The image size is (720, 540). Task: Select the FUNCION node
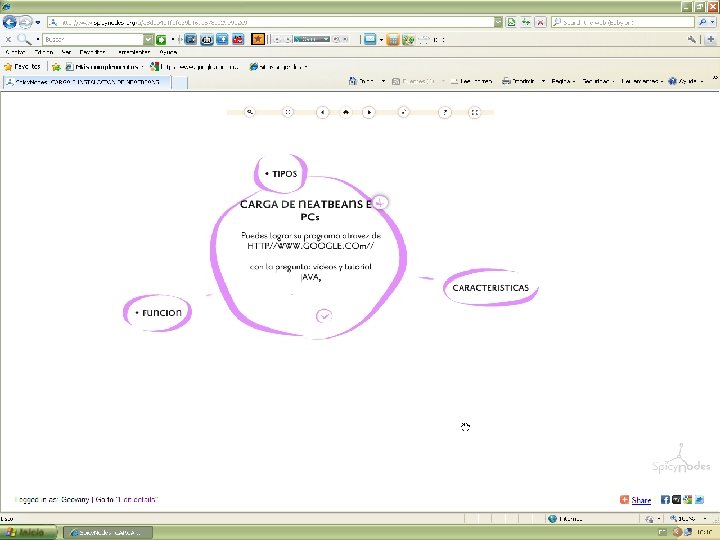158,313
